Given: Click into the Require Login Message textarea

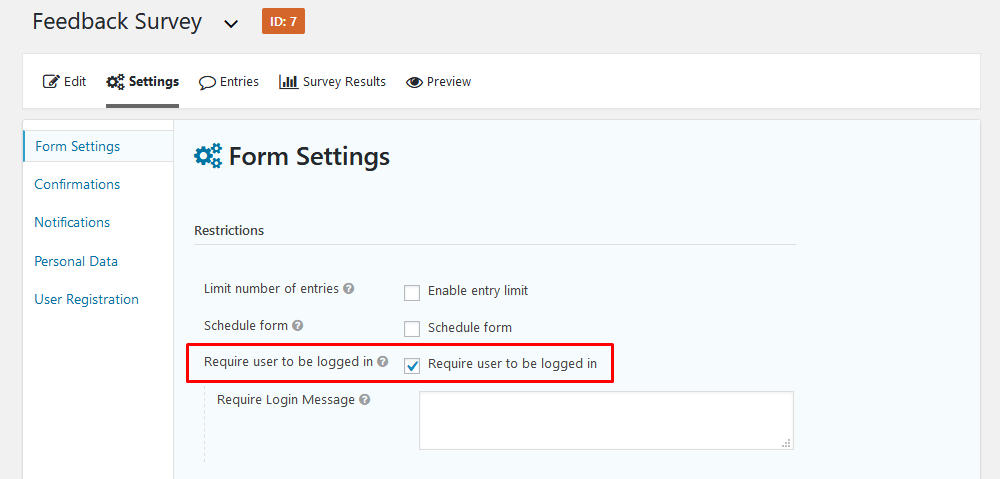Looking at the screenshot, I should [607, 420].
